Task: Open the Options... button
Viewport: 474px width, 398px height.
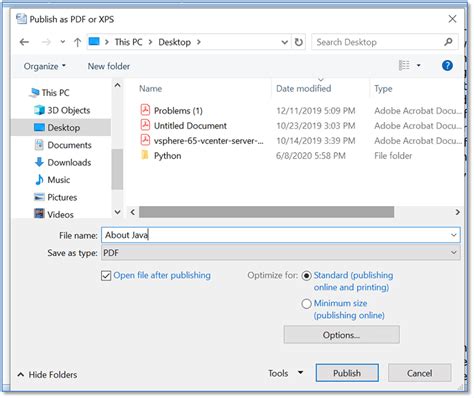Action: [341, 335]
